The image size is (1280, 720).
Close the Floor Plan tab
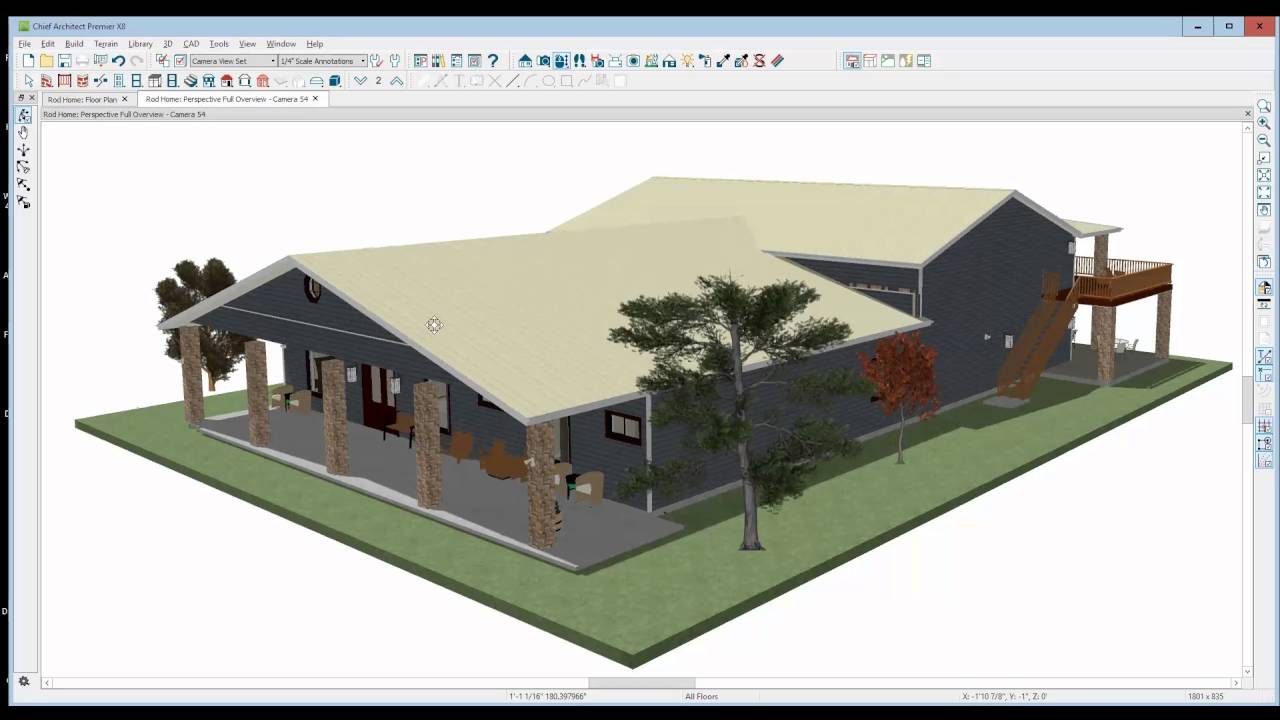coord(125,99)
